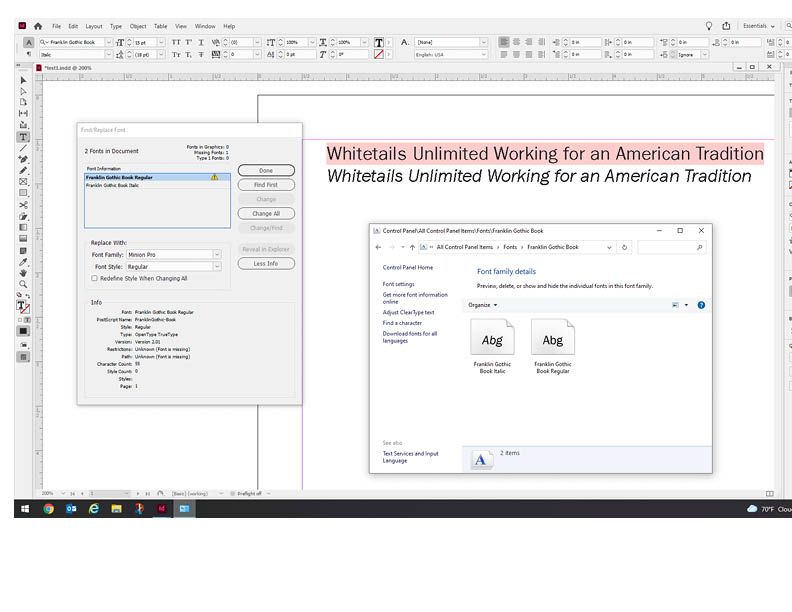Select the Page tool
The height and width of the screenshot is (612, 792).
click(23, 102)
